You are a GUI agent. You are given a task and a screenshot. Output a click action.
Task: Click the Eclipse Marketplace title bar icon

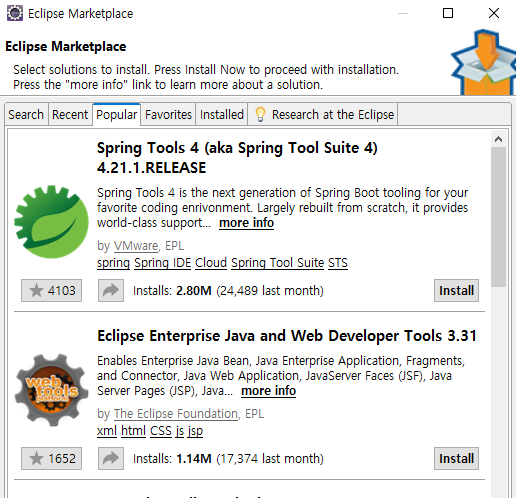[15, 13]
